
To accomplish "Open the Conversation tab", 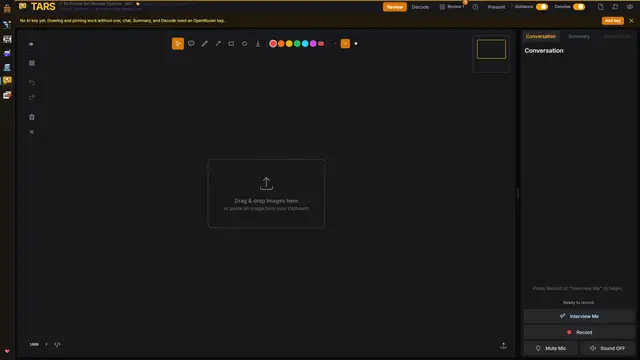I will [541, 36].
